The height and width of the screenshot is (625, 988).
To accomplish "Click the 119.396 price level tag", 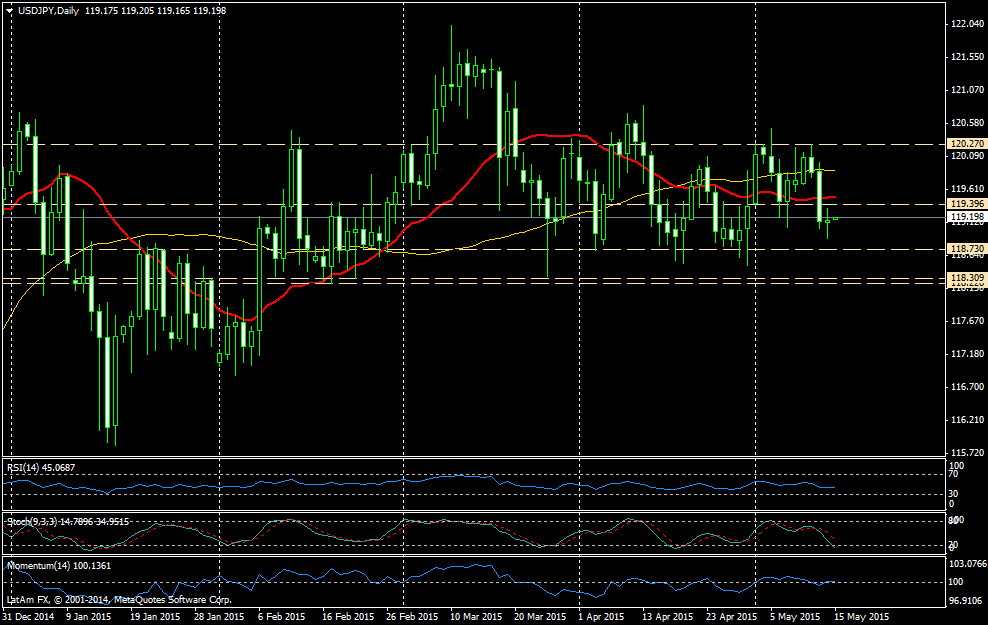I will click(x=965, y=204).
